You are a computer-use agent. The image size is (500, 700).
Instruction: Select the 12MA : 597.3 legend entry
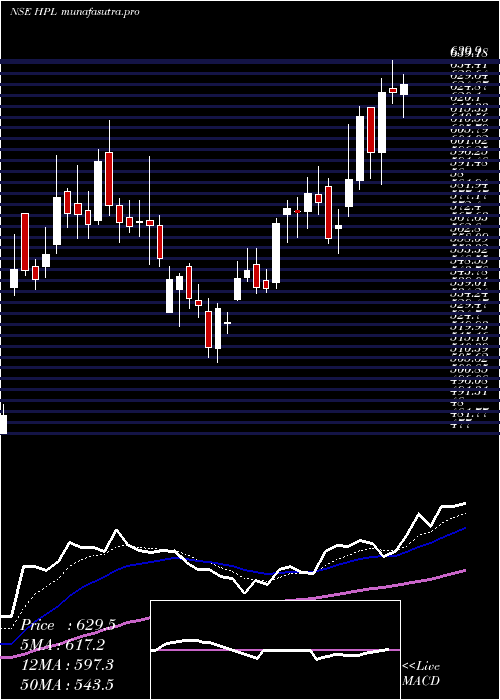67,665
